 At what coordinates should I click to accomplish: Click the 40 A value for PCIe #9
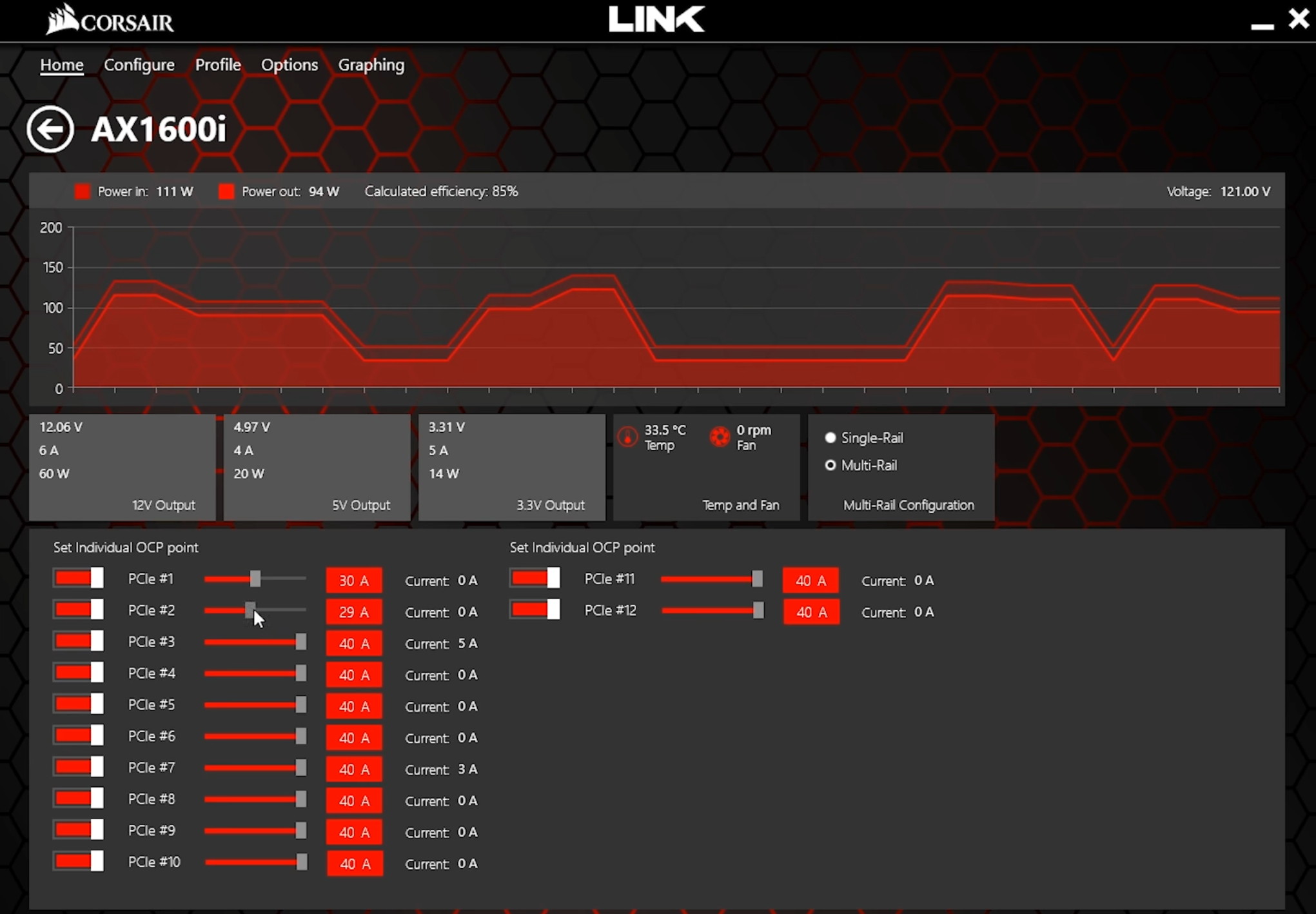tap(354, 833)
